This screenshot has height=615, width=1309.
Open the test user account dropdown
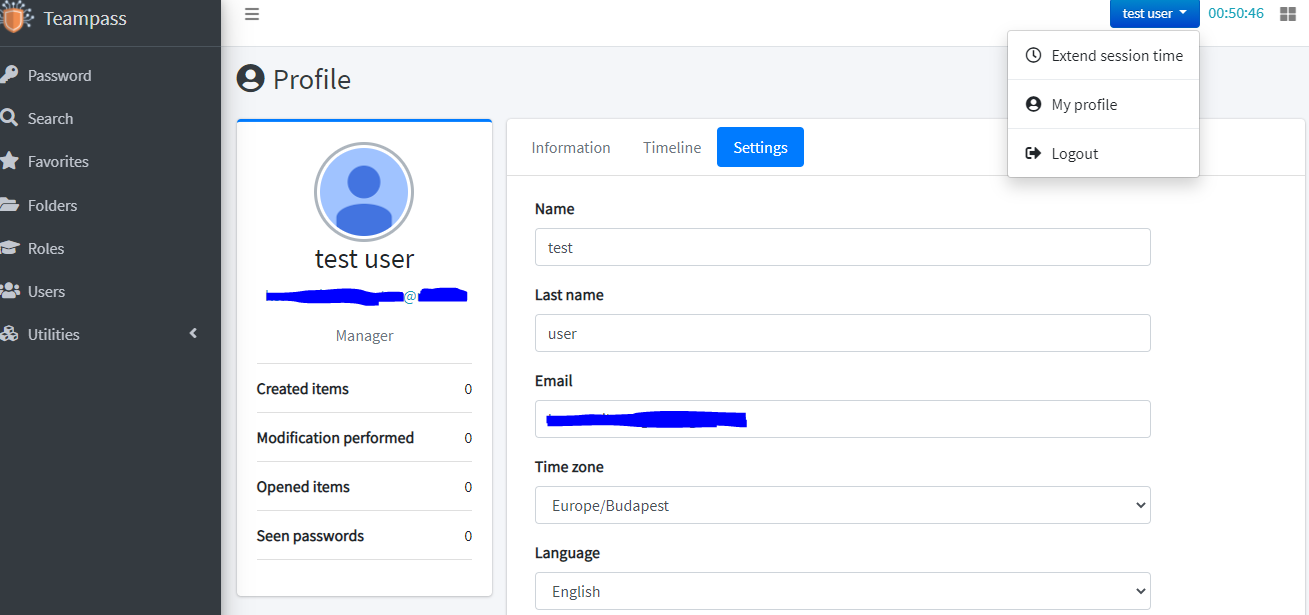pyautogui.click(x=1154, y=14)
